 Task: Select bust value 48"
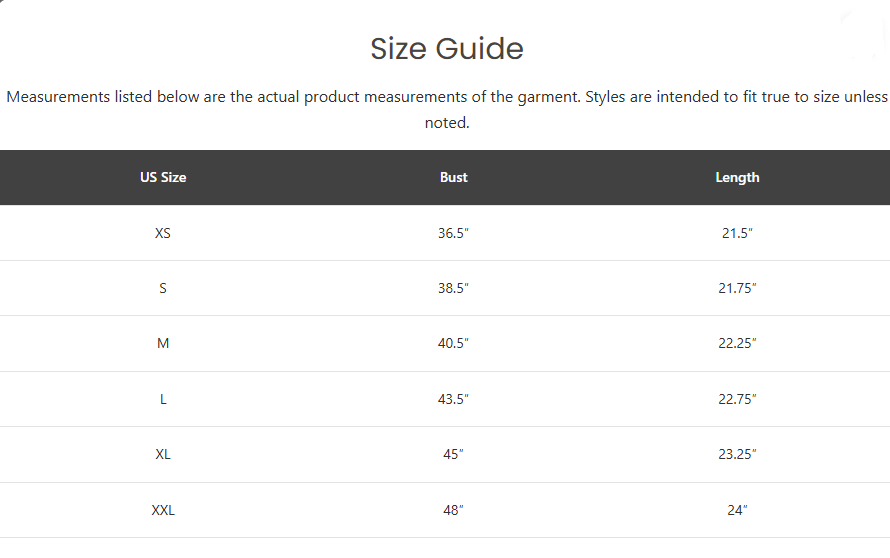pos(454,510)
